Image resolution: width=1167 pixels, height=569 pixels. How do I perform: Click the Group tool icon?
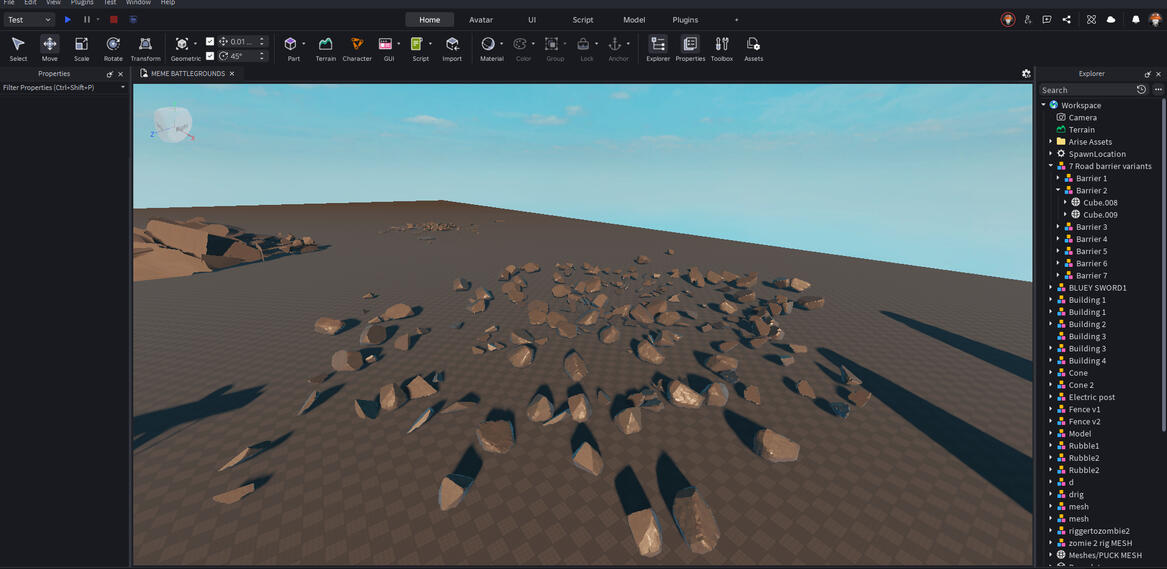(551, 45)
